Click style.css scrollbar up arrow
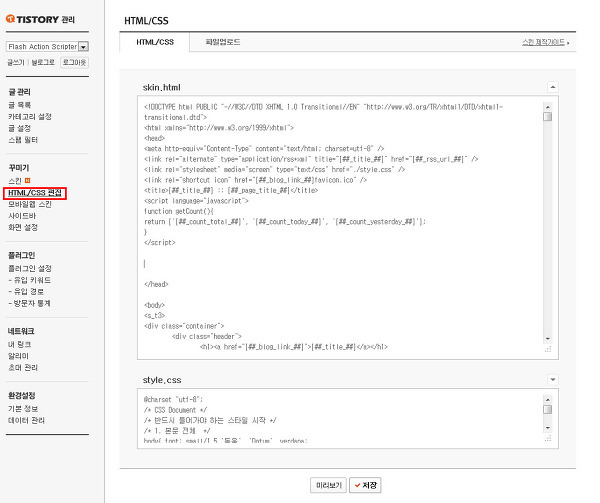The height and width of the screenshot is (503, 600). click(548, 400)
